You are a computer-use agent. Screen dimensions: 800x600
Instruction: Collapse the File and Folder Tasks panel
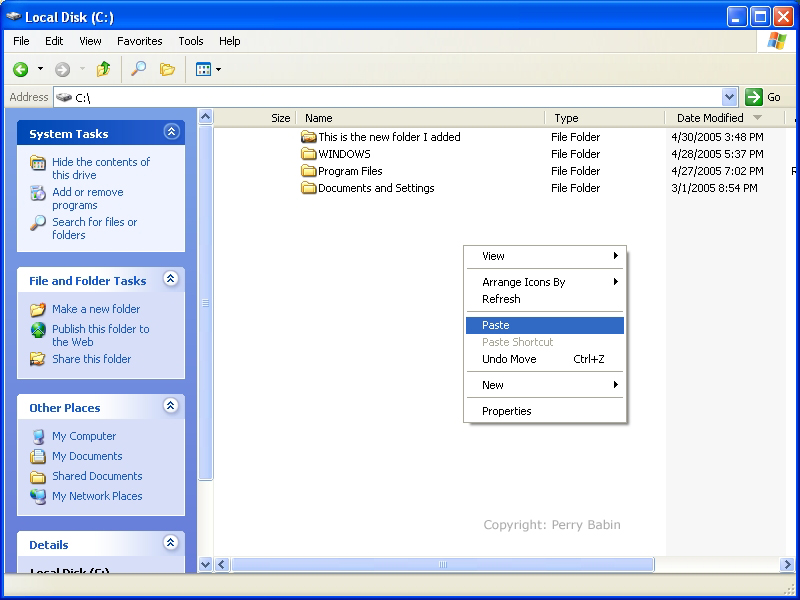(x=171, y=279)
